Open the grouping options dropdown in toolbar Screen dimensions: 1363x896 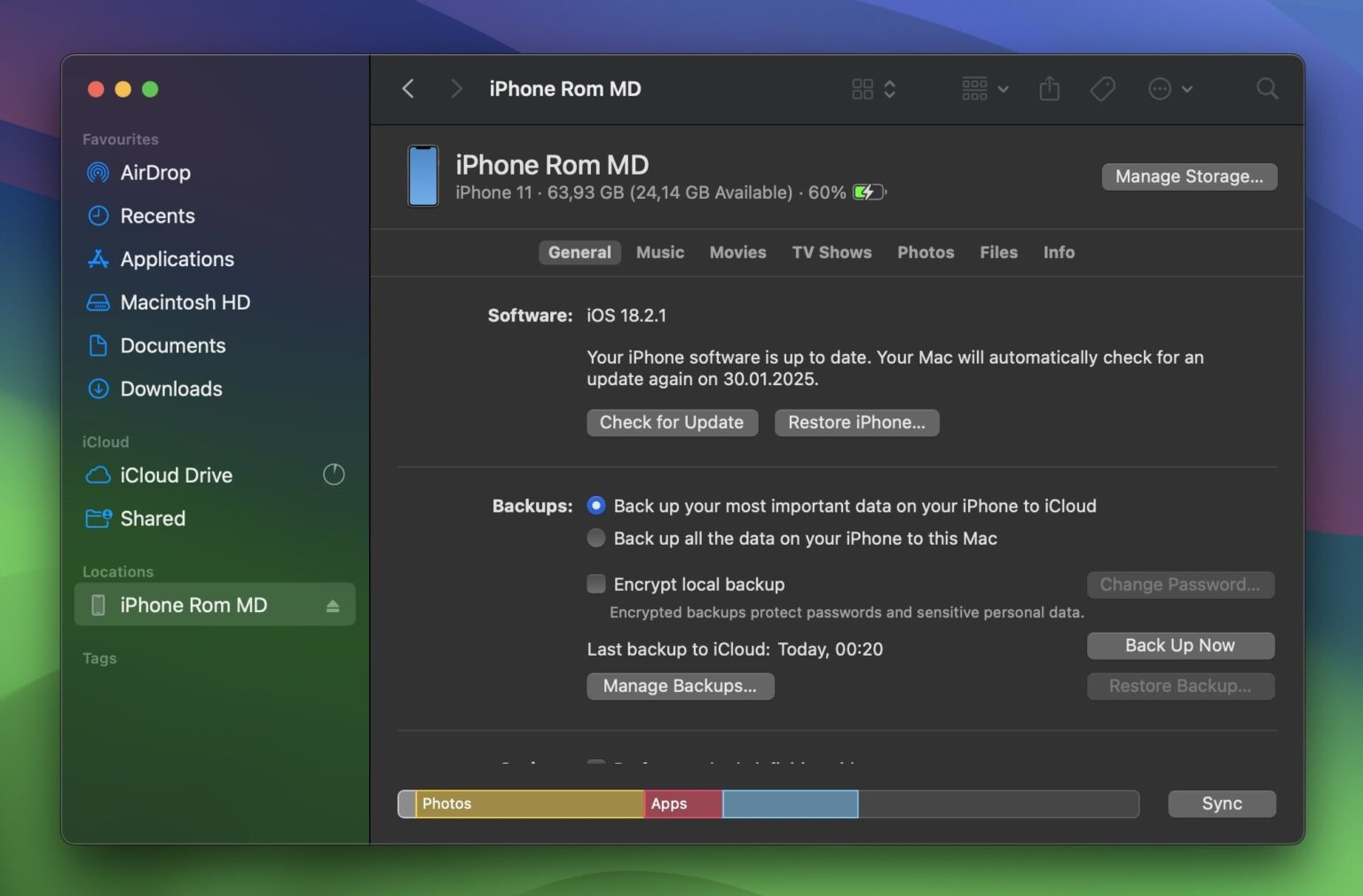pos(1004,89)
